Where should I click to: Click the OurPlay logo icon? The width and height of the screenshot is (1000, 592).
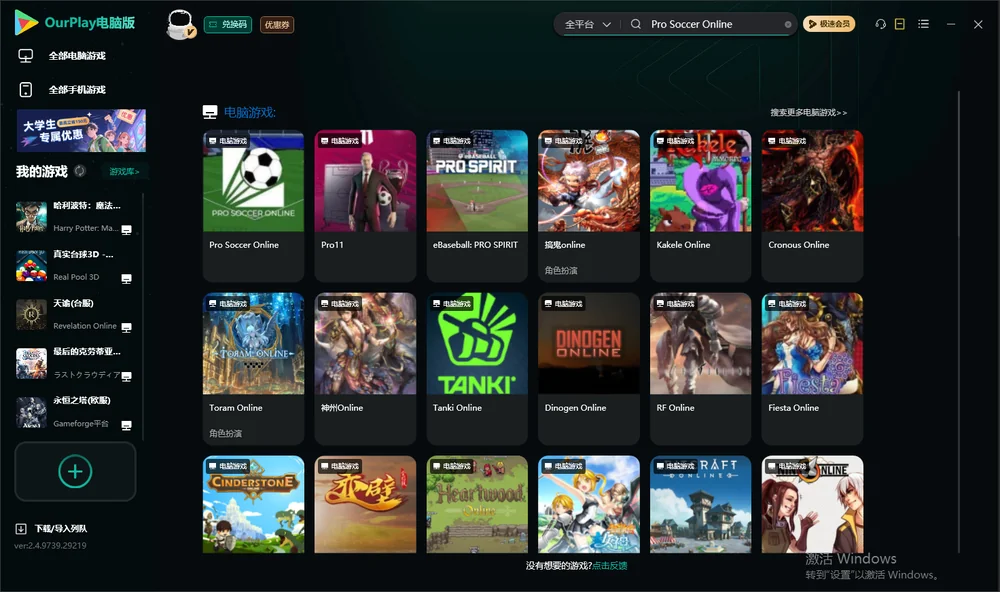pyautogui.click(x=26, y=22)
